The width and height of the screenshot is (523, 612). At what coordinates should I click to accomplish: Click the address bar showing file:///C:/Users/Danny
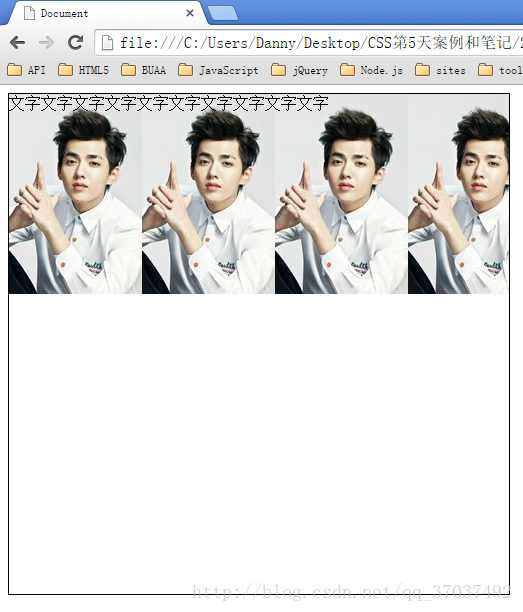click(x=309, y=43)
